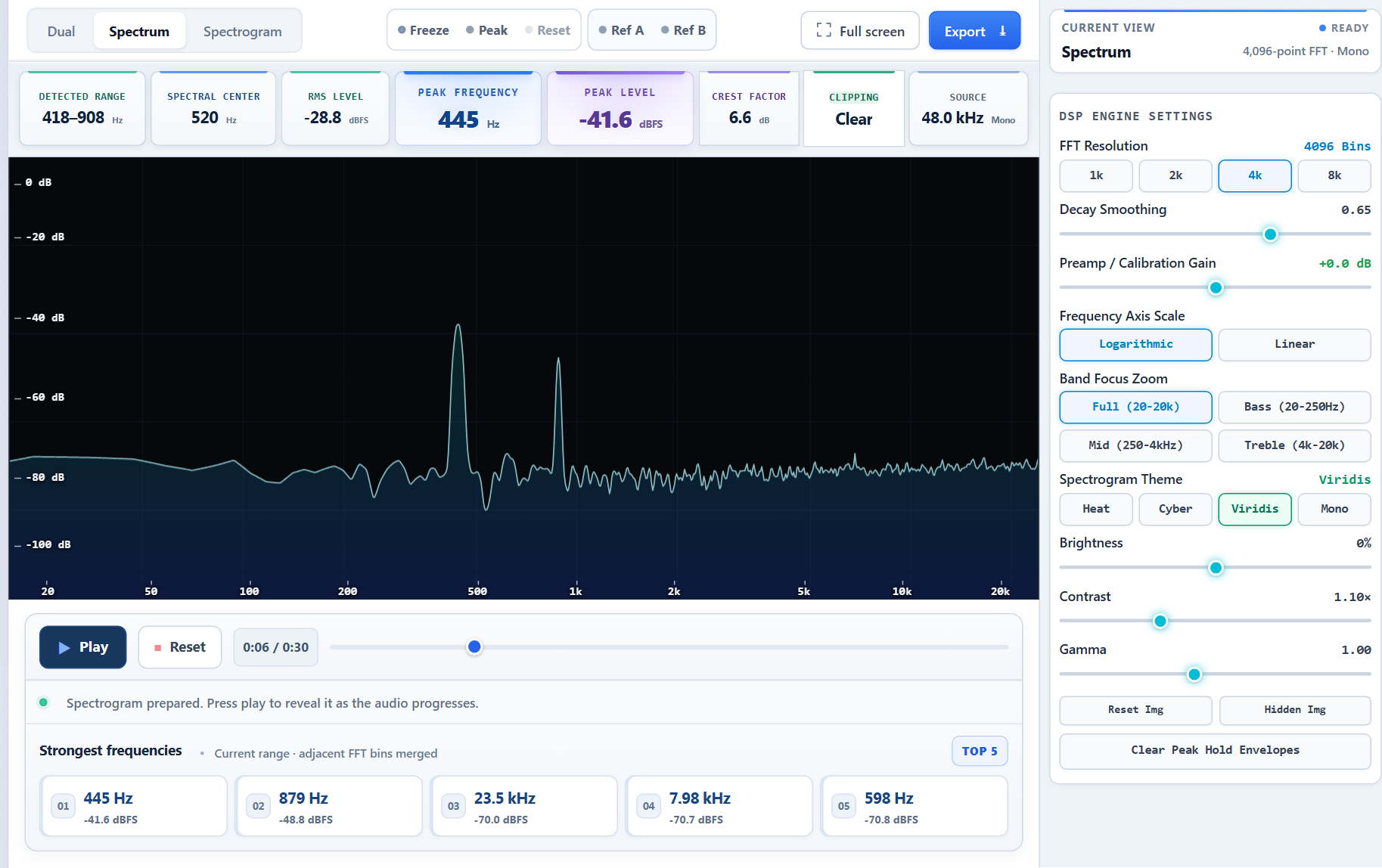Viewport: 1382px width, 868px height.
Task: Click the Peak Frequency stat card
Action: tap(468, 108)
